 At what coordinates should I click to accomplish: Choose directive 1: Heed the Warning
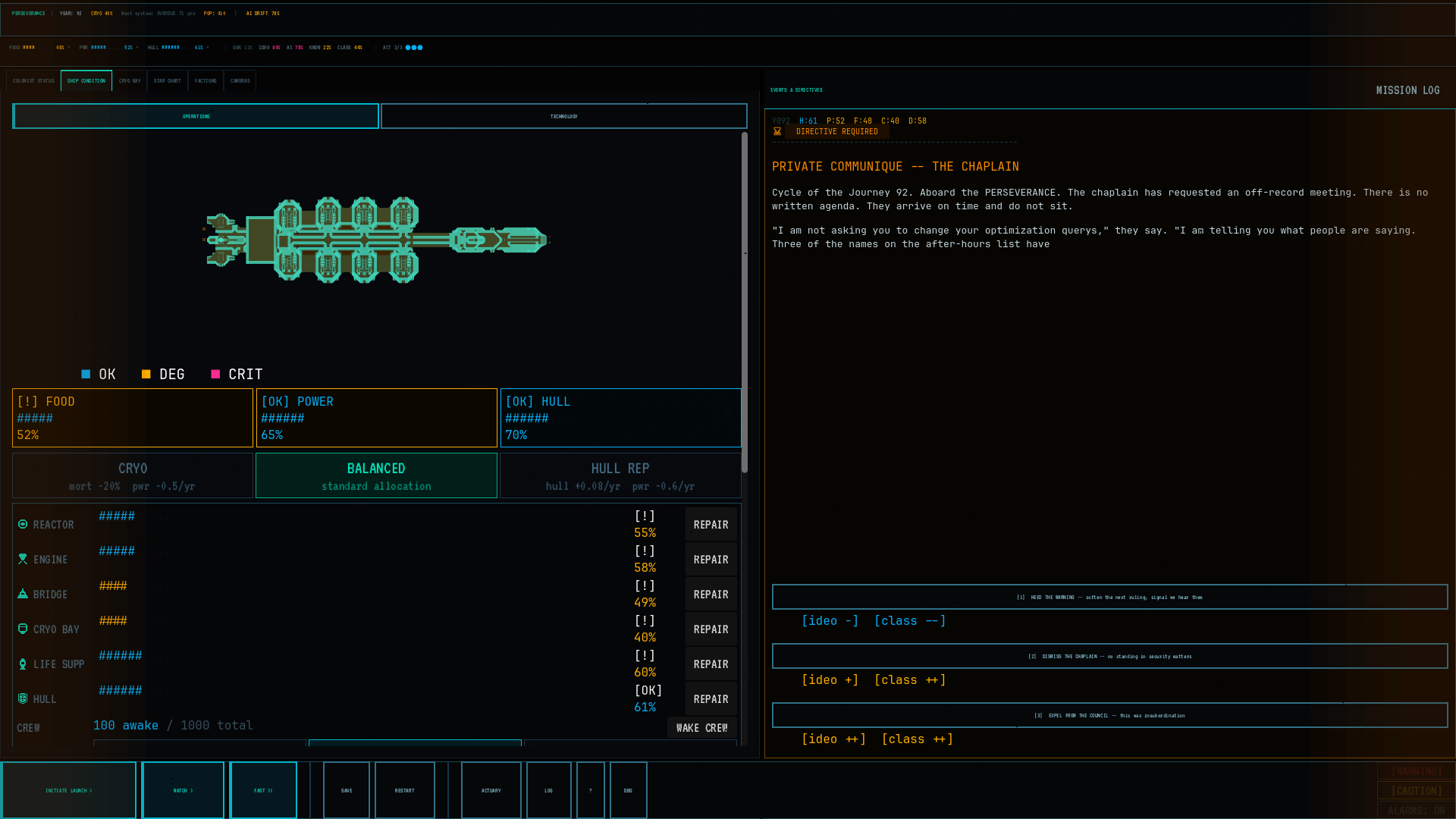[1109, 597]
